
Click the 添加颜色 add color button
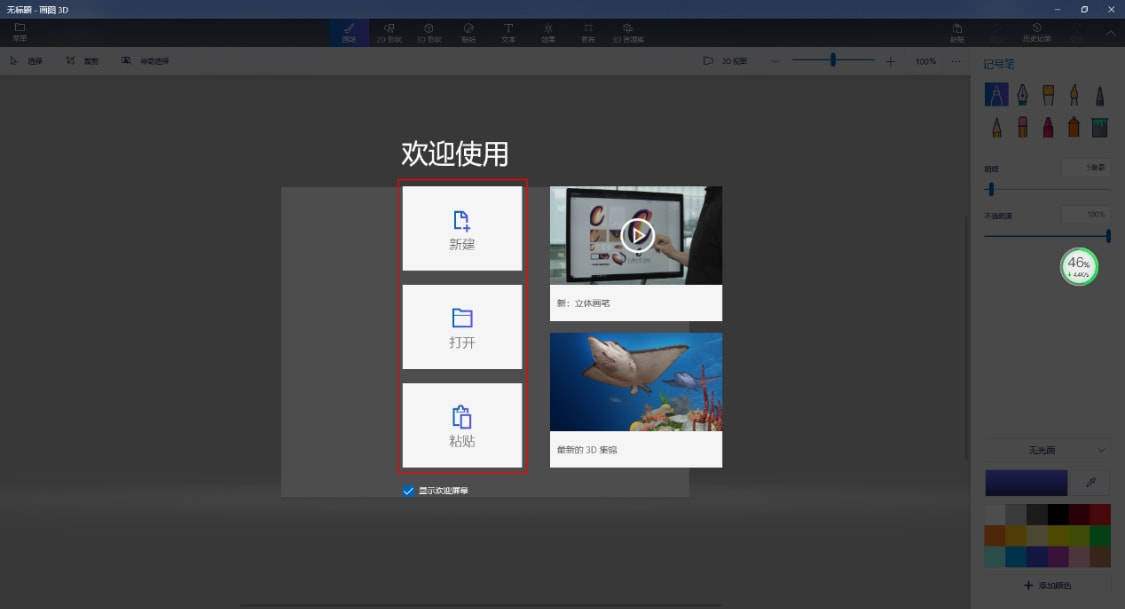[x=1047, y=583]
